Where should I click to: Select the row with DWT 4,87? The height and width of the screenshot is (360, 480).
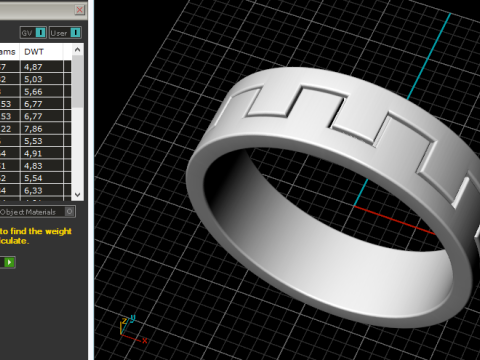(x=35, y=67)
